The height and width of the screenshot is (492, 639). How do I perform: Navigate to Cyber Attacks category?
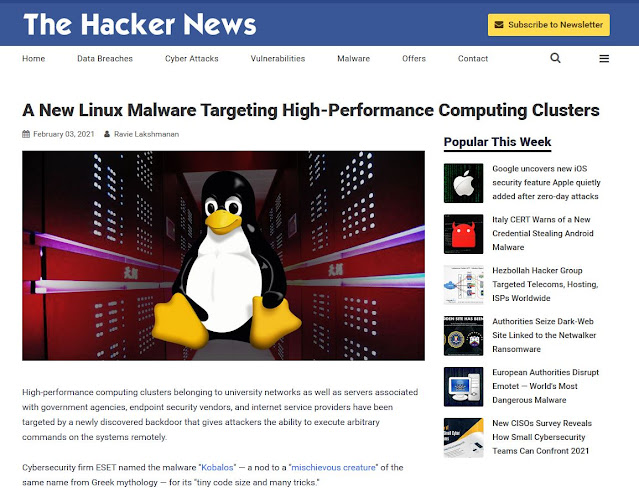[192, 59]
